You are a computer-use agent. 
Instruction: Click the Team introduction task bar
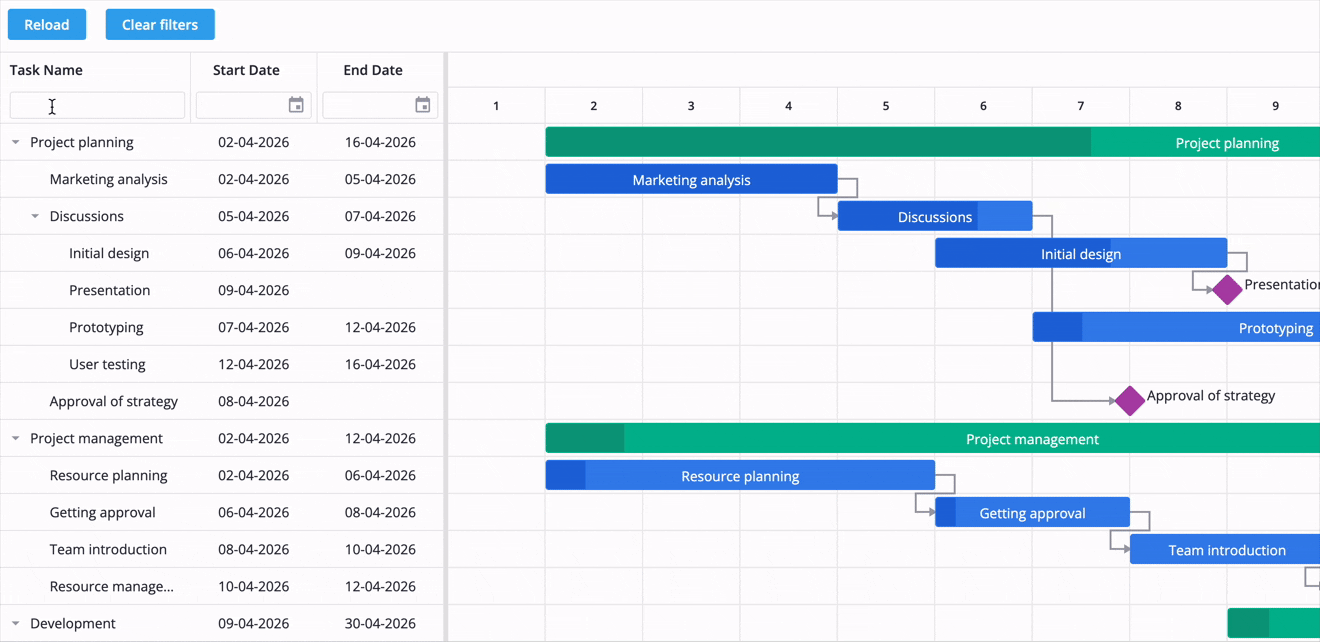[1225, 549]
